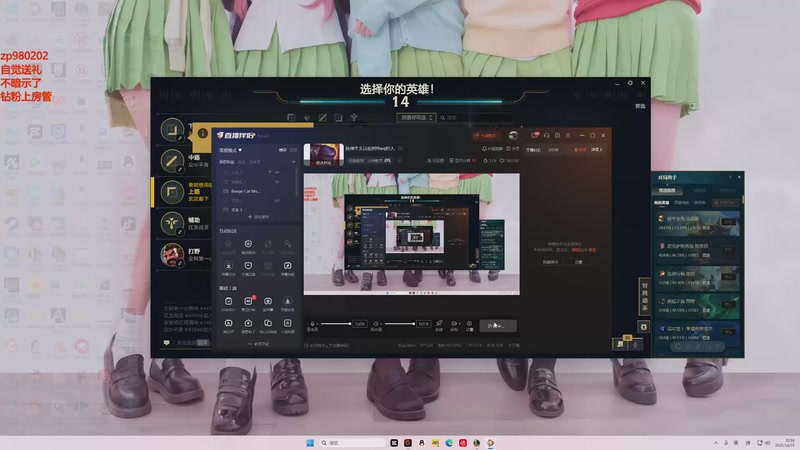Open the hamburger menu in 直播伴侣 title bar
The height and width of the screenshot is (450, 800).
tap(568, 135)
